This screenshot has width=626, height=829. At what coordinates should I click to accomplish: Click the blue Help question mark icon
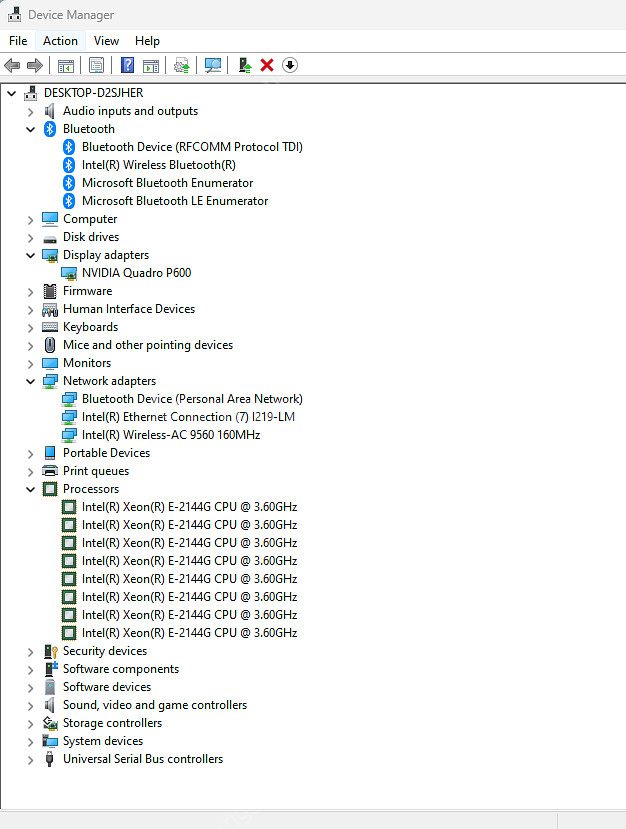pyautogui.click(x=127, y=66)
